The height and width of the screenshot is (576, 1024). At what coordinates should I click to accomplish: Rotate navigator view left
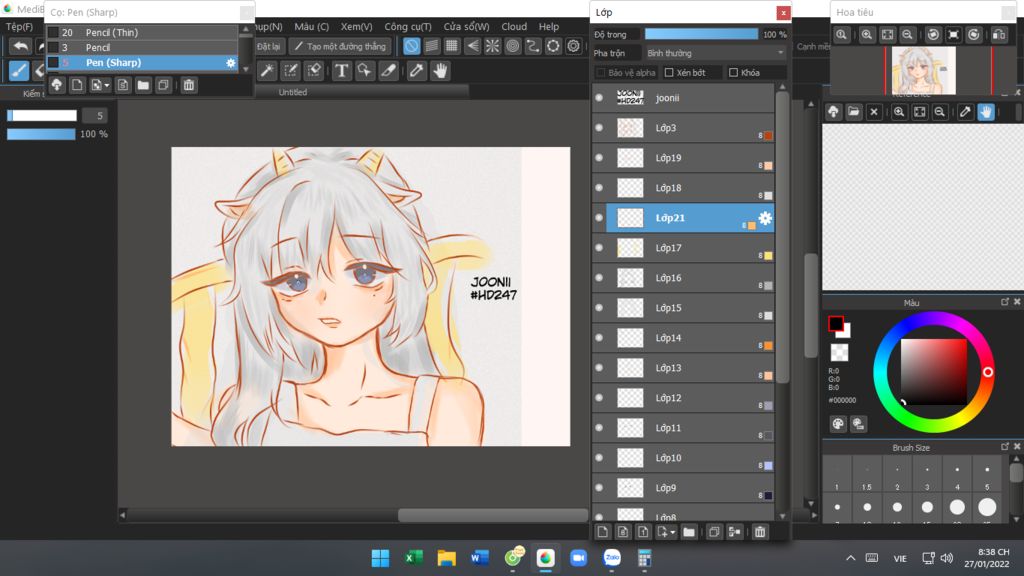click(933, 35)
